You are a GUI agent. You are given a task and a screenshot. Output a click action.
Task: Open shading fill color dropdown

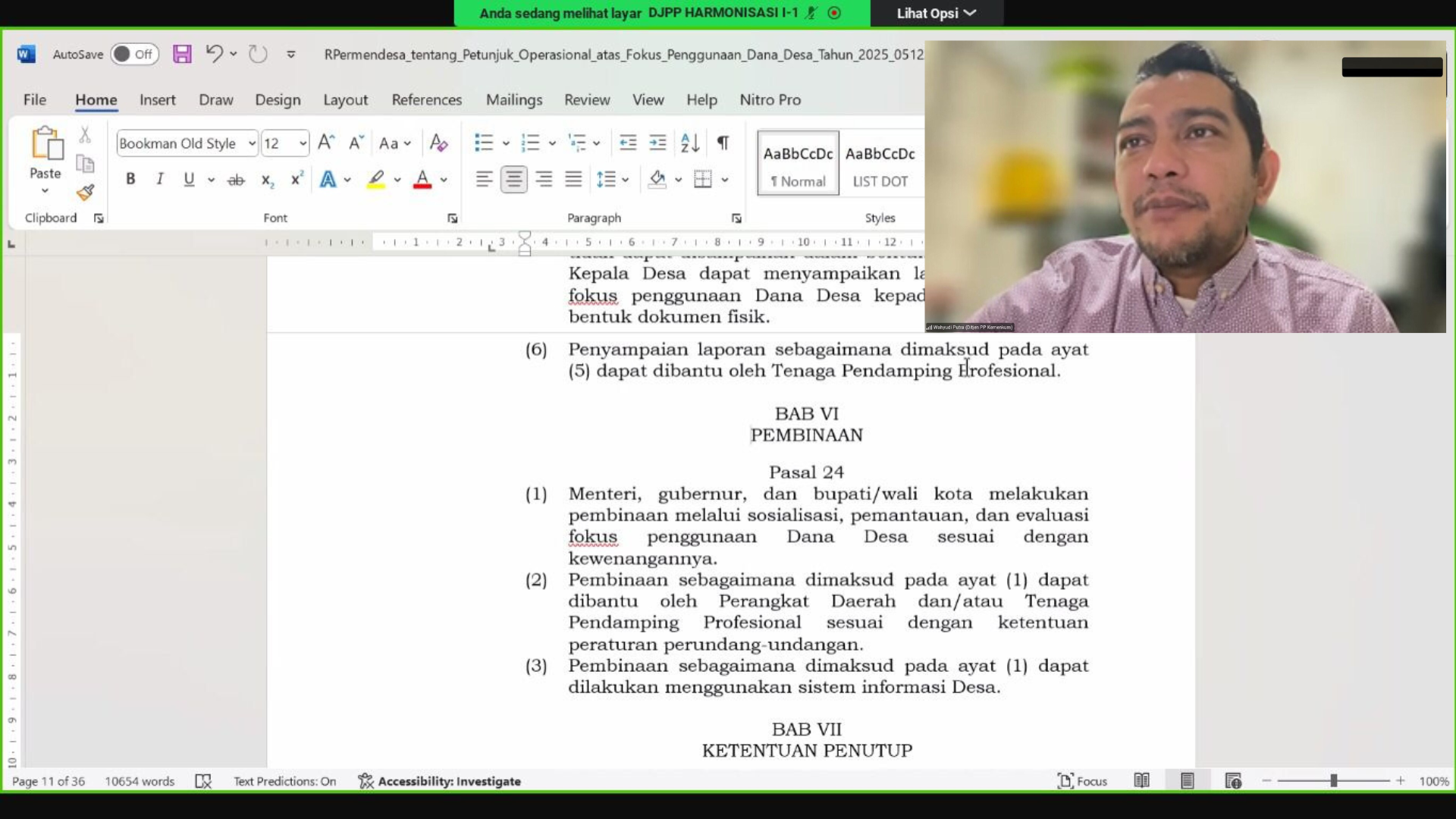click(x=678, y=180)
